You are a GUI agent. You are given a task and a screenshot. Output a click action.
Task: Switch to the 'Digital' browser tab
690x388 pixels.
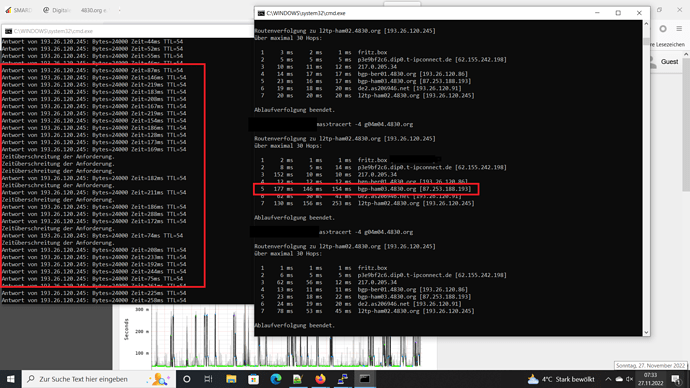pos(57,10)
